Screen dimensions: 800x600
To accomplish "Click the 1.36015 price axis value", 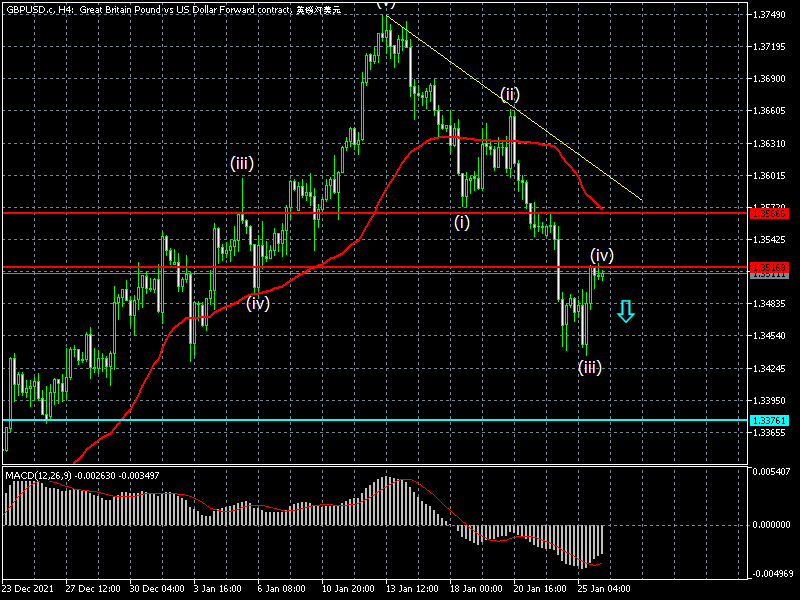I will (769, 176).
